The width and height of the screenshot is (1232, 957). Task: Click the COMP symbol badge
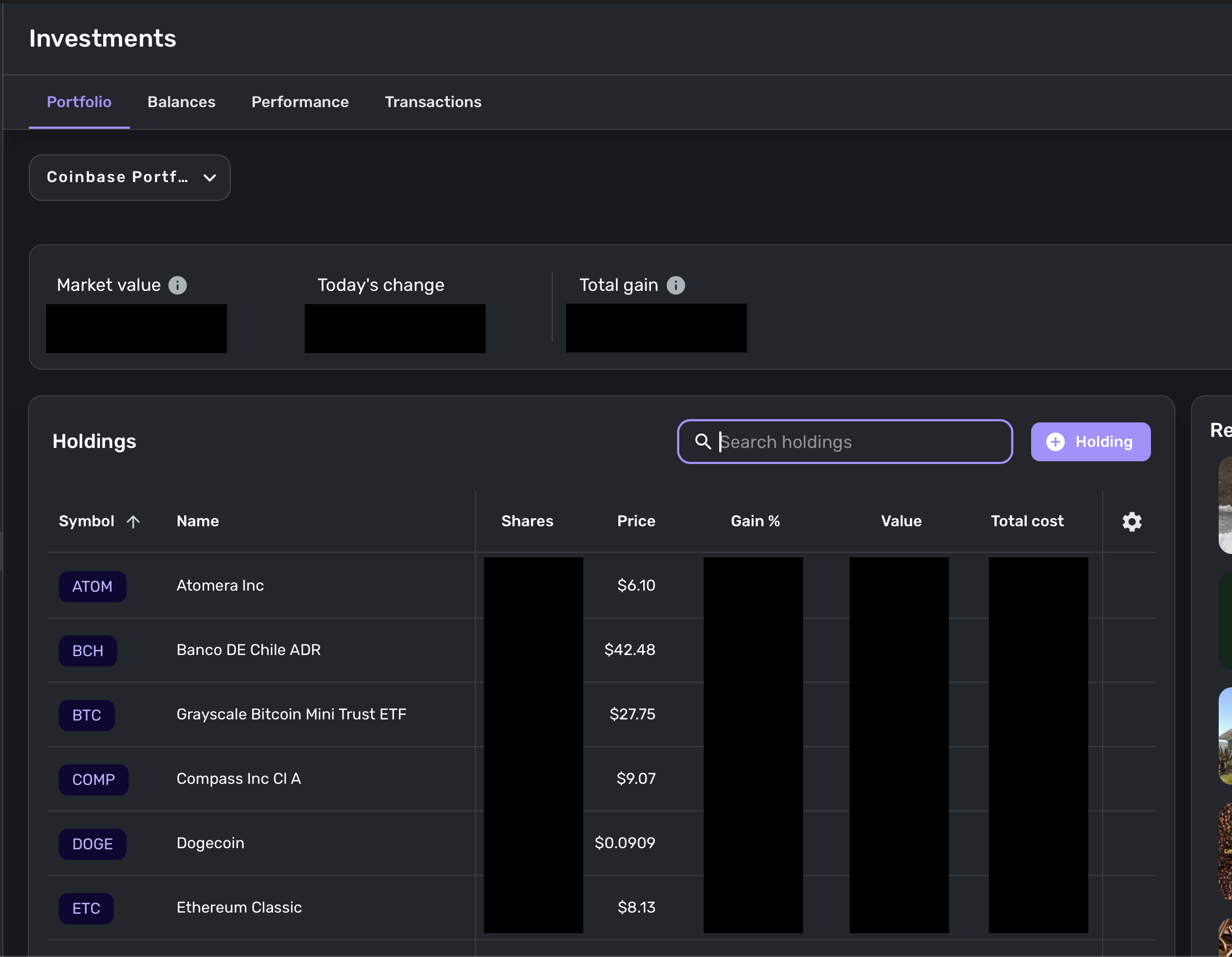(x=94, y=779)
